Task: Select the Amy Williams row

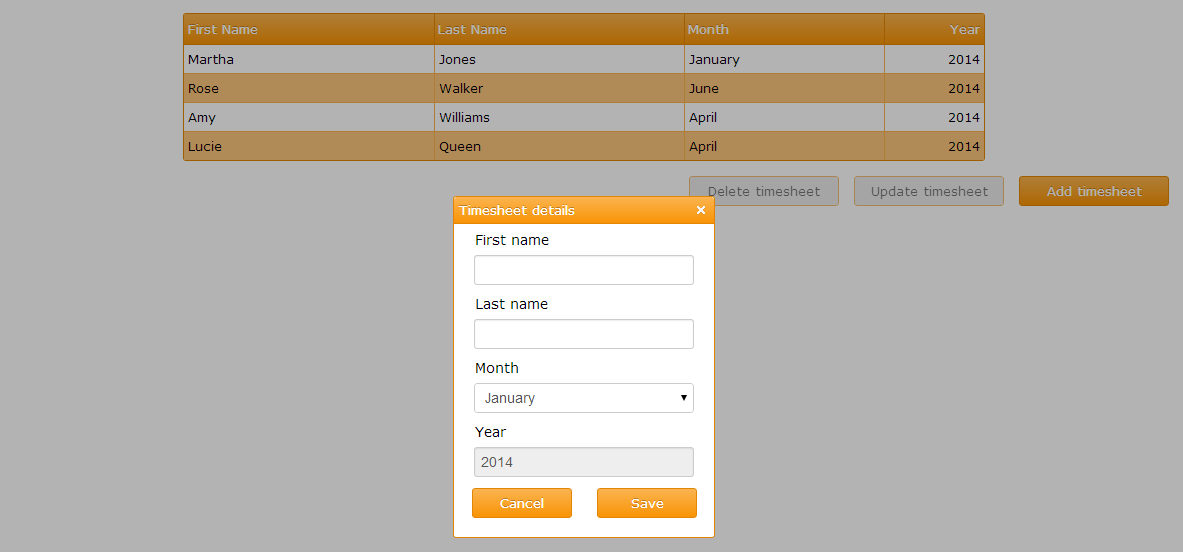Action: tap(308, 117)
